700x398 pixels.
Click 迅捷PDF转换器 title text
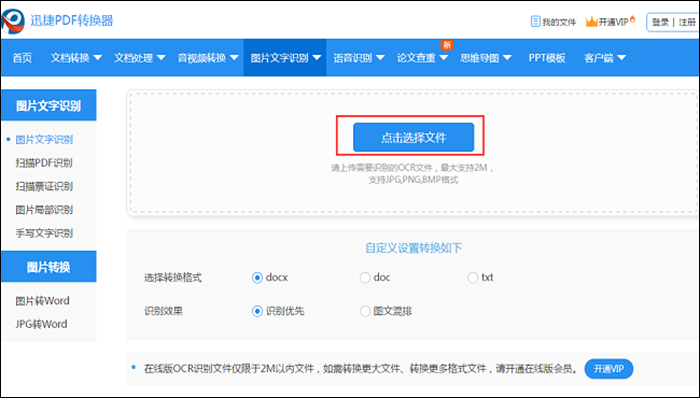[x=72, y=21]
